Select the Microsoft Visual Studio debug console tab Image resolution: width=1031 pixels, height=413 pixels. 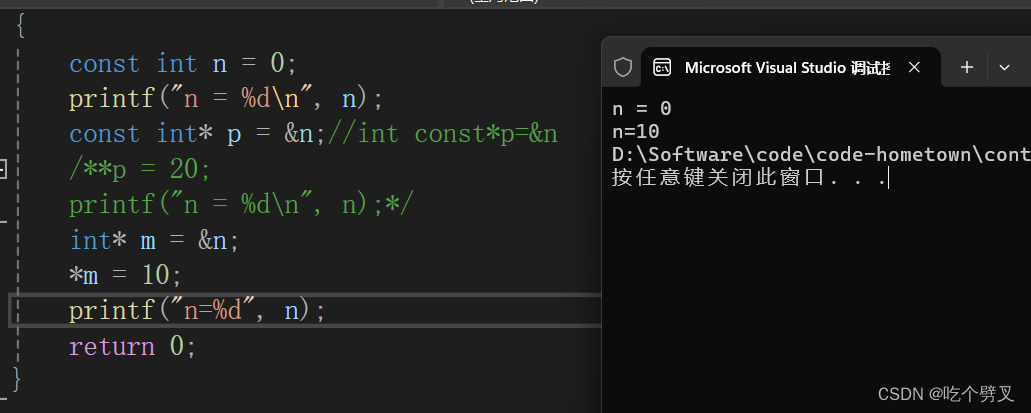pos(790,67)
